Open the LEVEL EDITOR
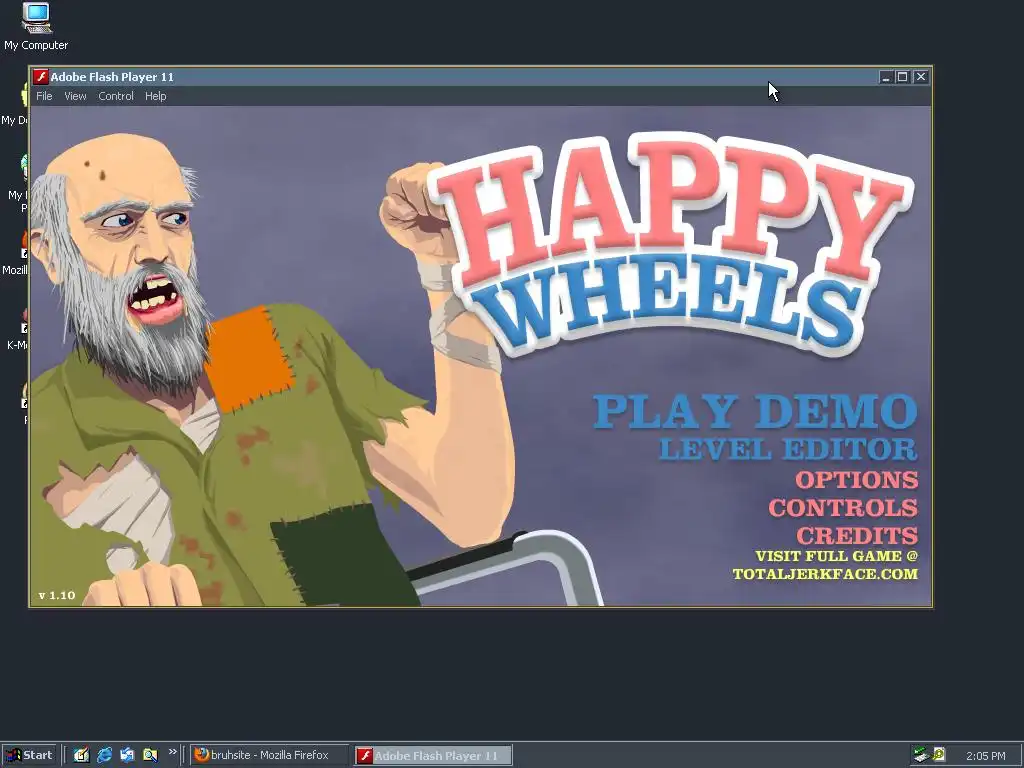The height and width of the screenshot is (768, 1024). click(x=788, y=449)
